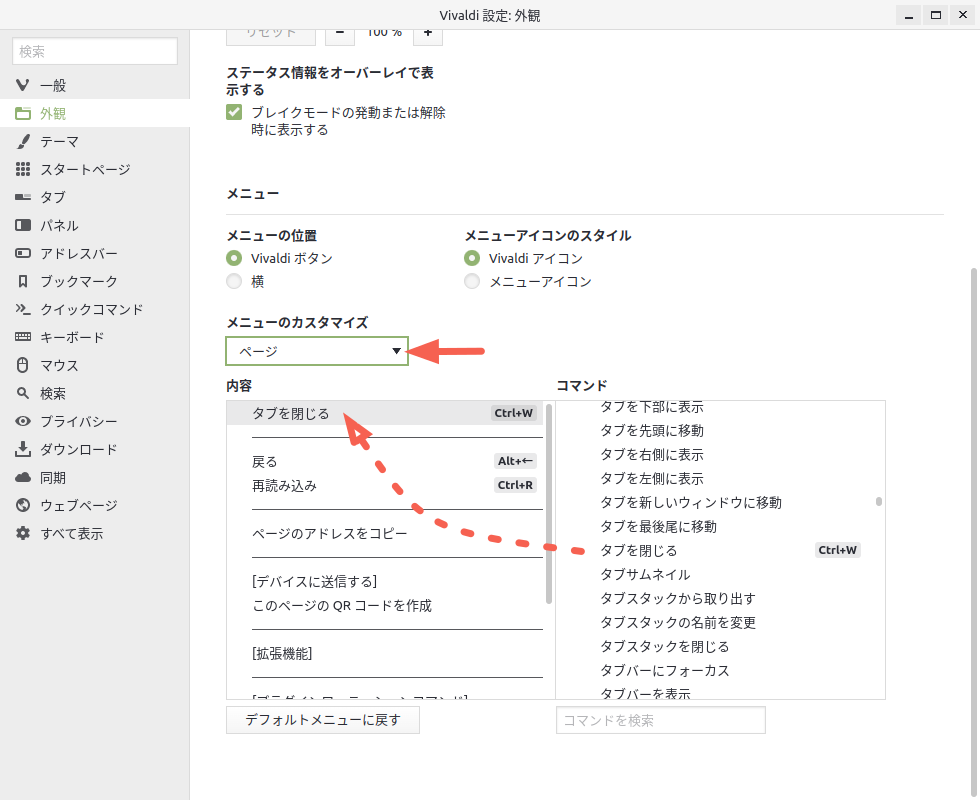This screenshot has height=800, width=980.
Task: Open the 一般 settings icon in sidebar
Action: [22, 85]
